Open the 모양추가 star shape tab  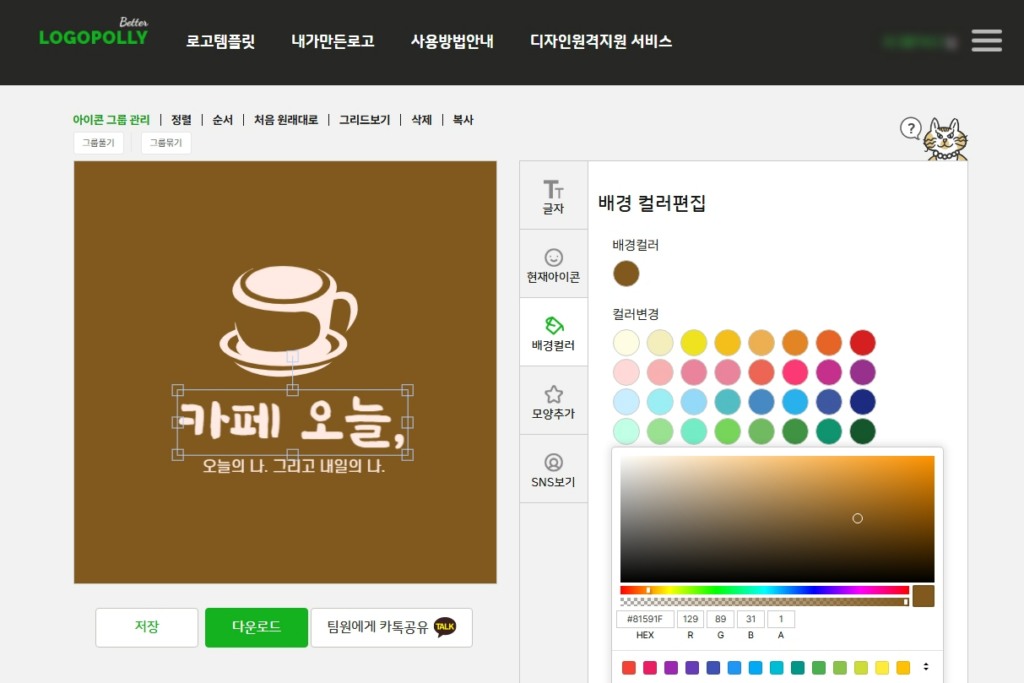coord(553,402)
